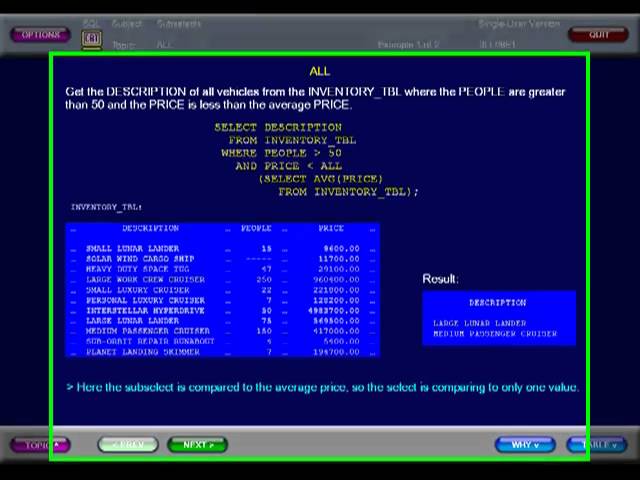Screen dimensions: 640x480
Task: Expand the WHY v explanation
Action: (x=525, y=444)
